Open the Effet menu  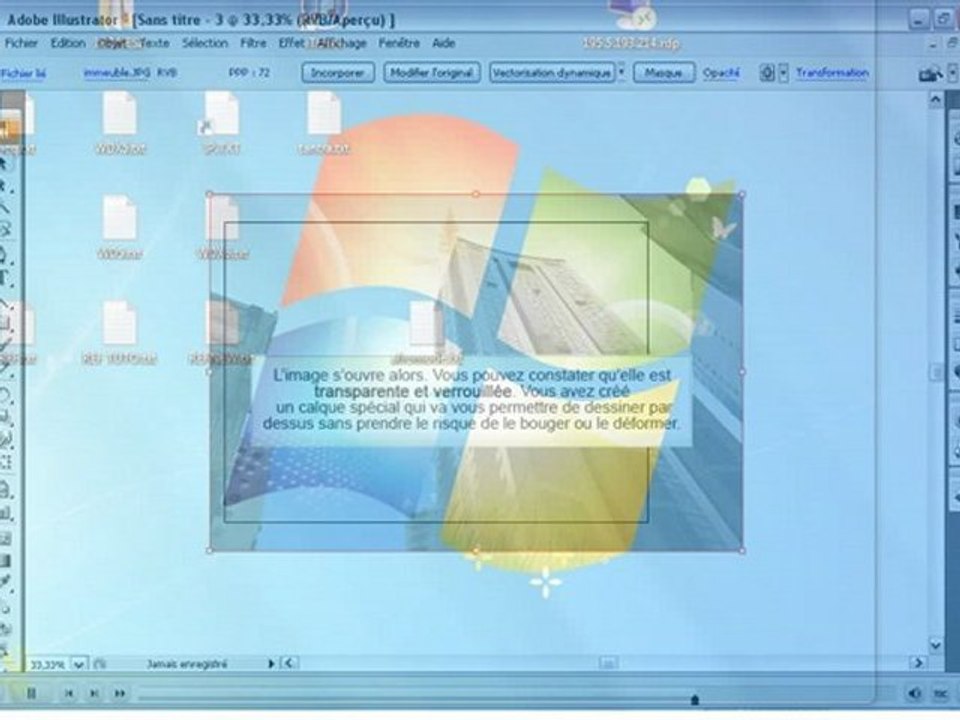point(291,43)
